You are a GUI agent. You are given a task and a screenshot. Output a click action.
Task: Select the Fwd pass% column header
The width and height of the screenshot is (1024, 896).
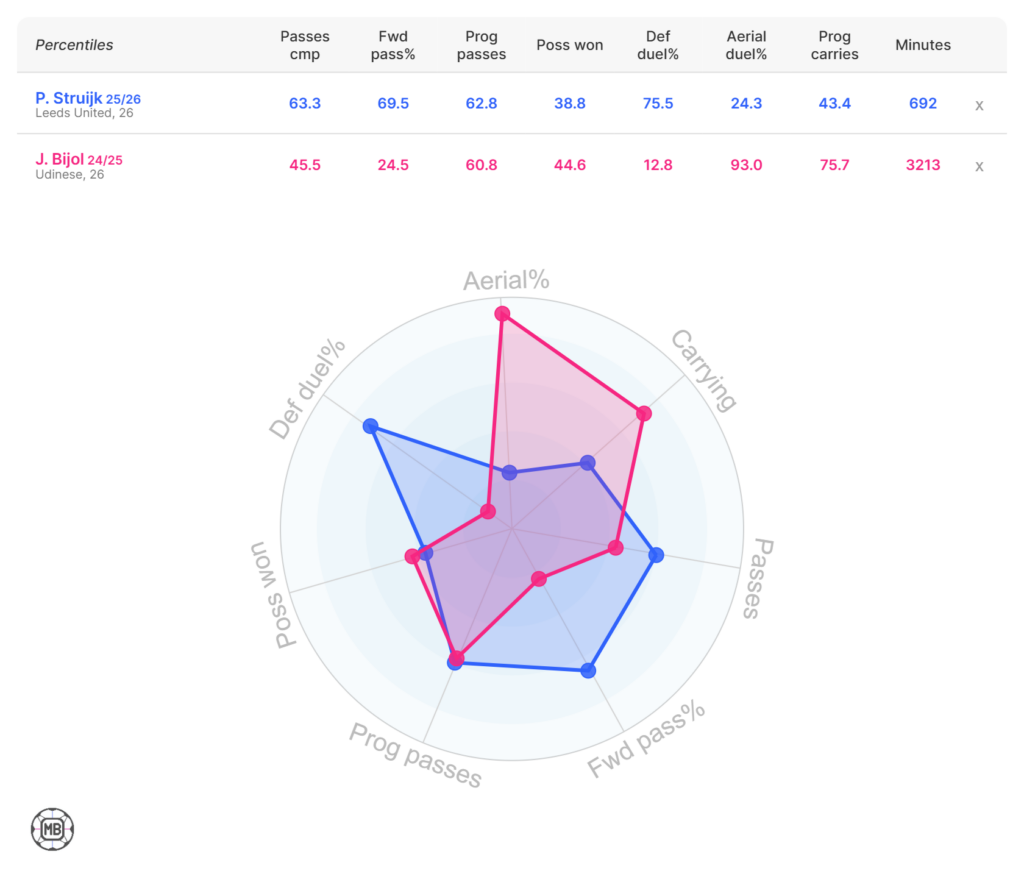(393, 45)
